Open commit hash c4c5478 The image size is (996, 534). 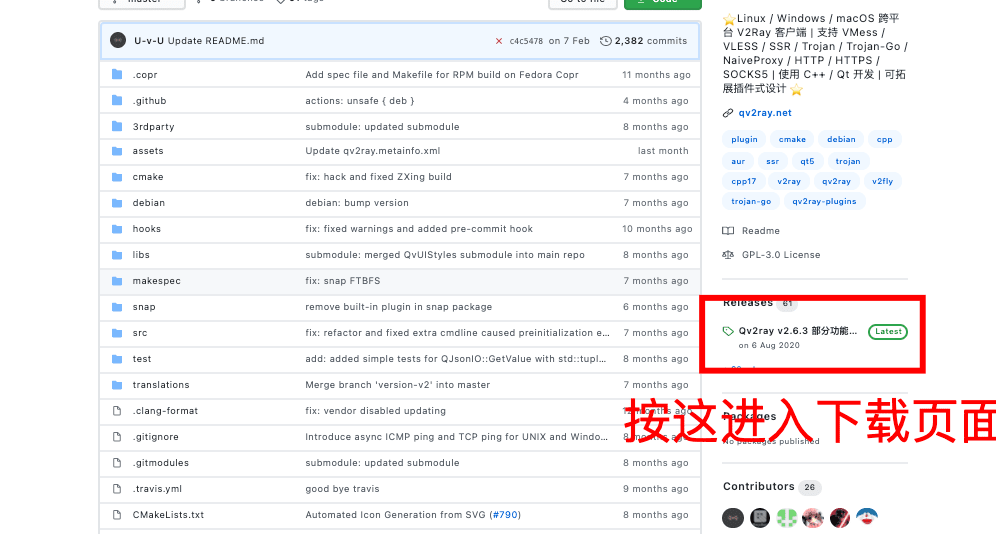pyautogui.click(x=526, y=41)
